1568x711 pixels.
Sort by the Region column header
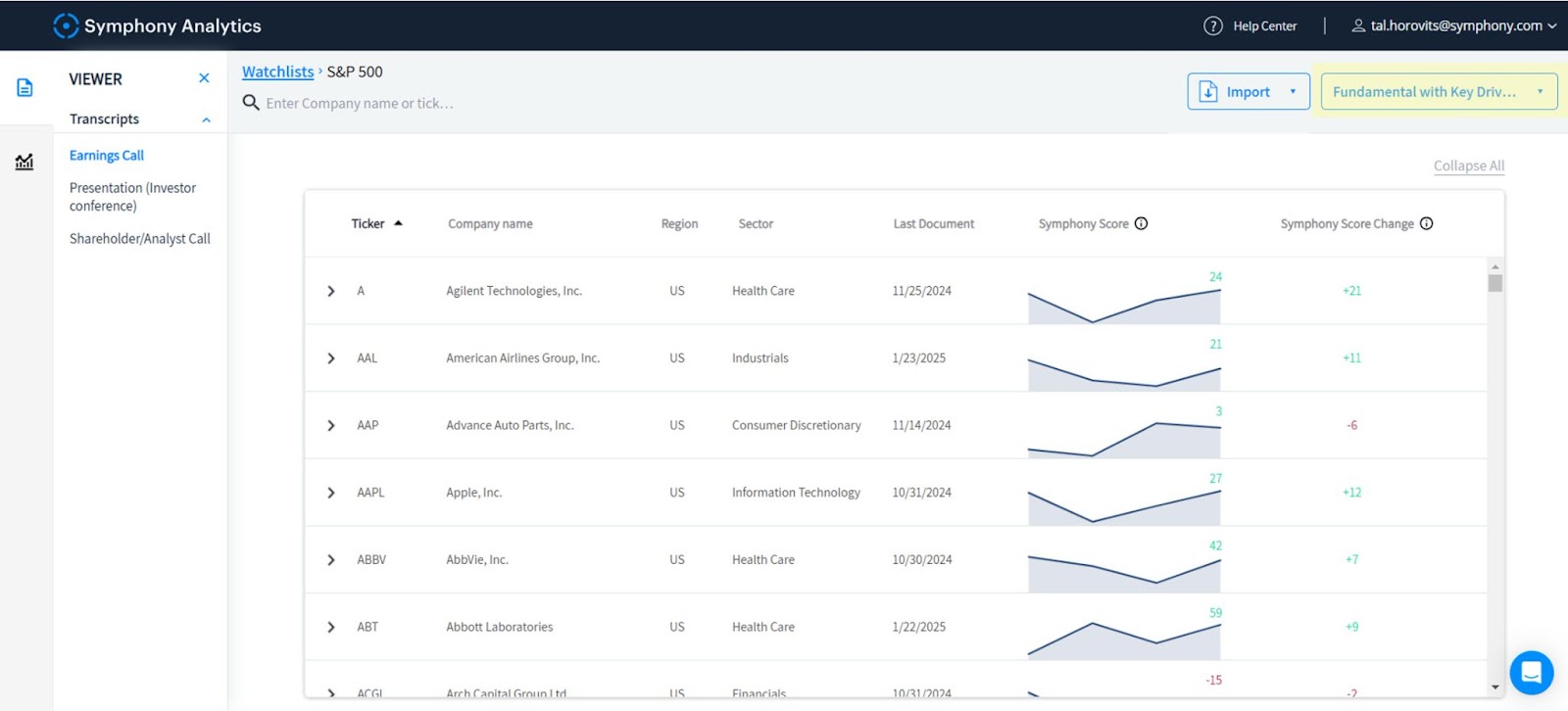[x=680, y=224]
